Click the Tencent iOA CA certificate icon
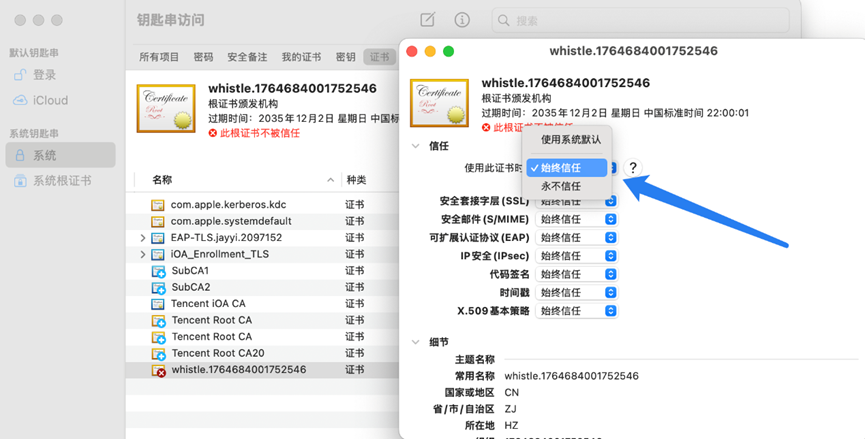This screenshot has width=865, height=439. (158, 304)
